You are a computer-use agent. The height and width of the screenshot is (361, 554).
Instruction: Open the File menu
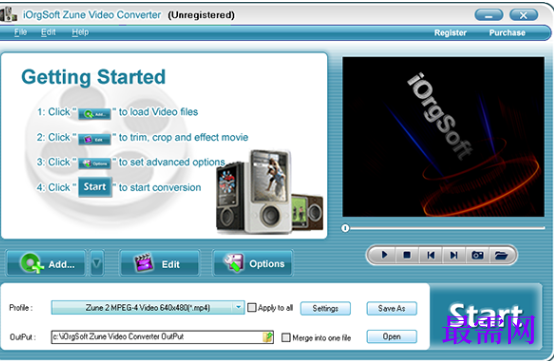(20, 32)
